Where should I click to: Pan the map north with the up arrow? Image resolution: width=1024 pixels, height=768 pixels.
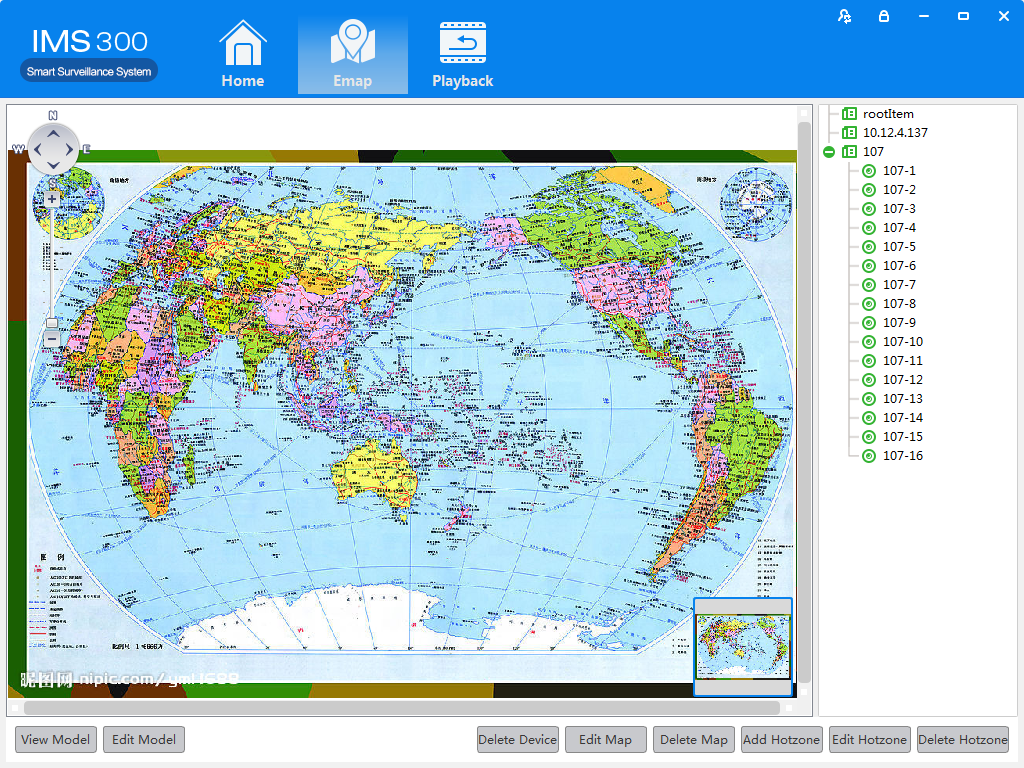(52, 132)
